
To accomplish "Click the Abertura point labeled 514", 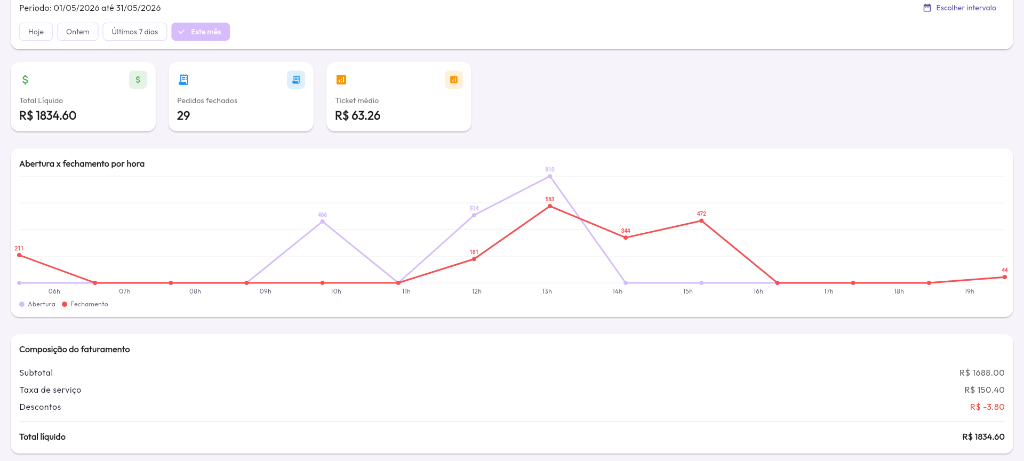I will click(x=474, y=215).
